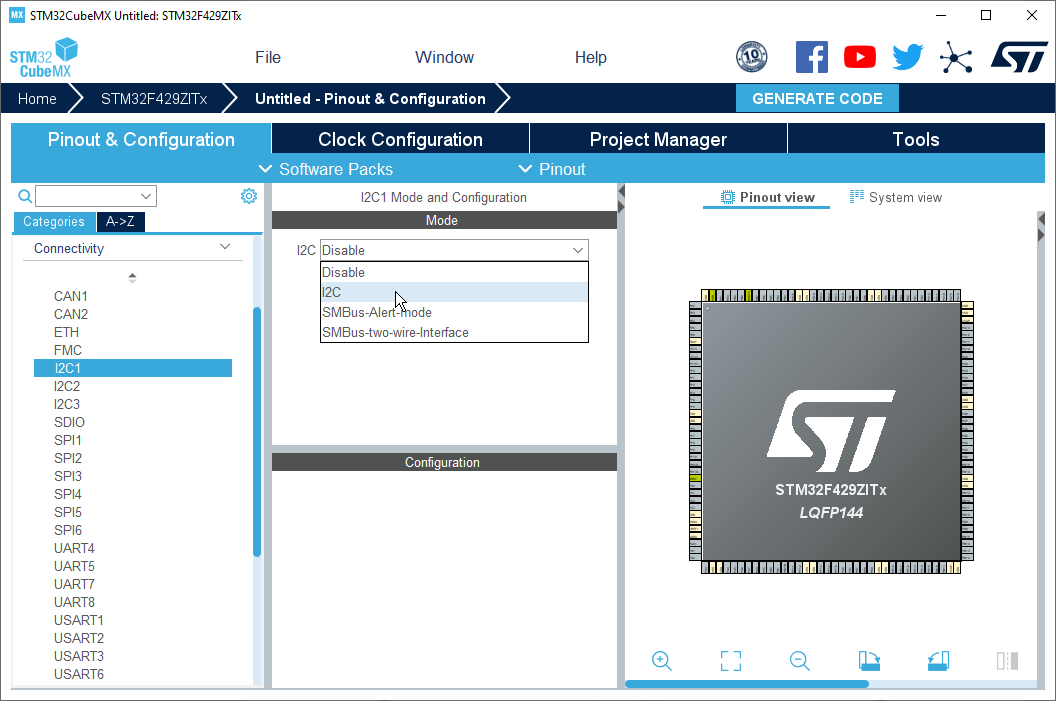Select I2C3 peripheral
This screenshot has height=701, width=1056.
click(67, 405)
